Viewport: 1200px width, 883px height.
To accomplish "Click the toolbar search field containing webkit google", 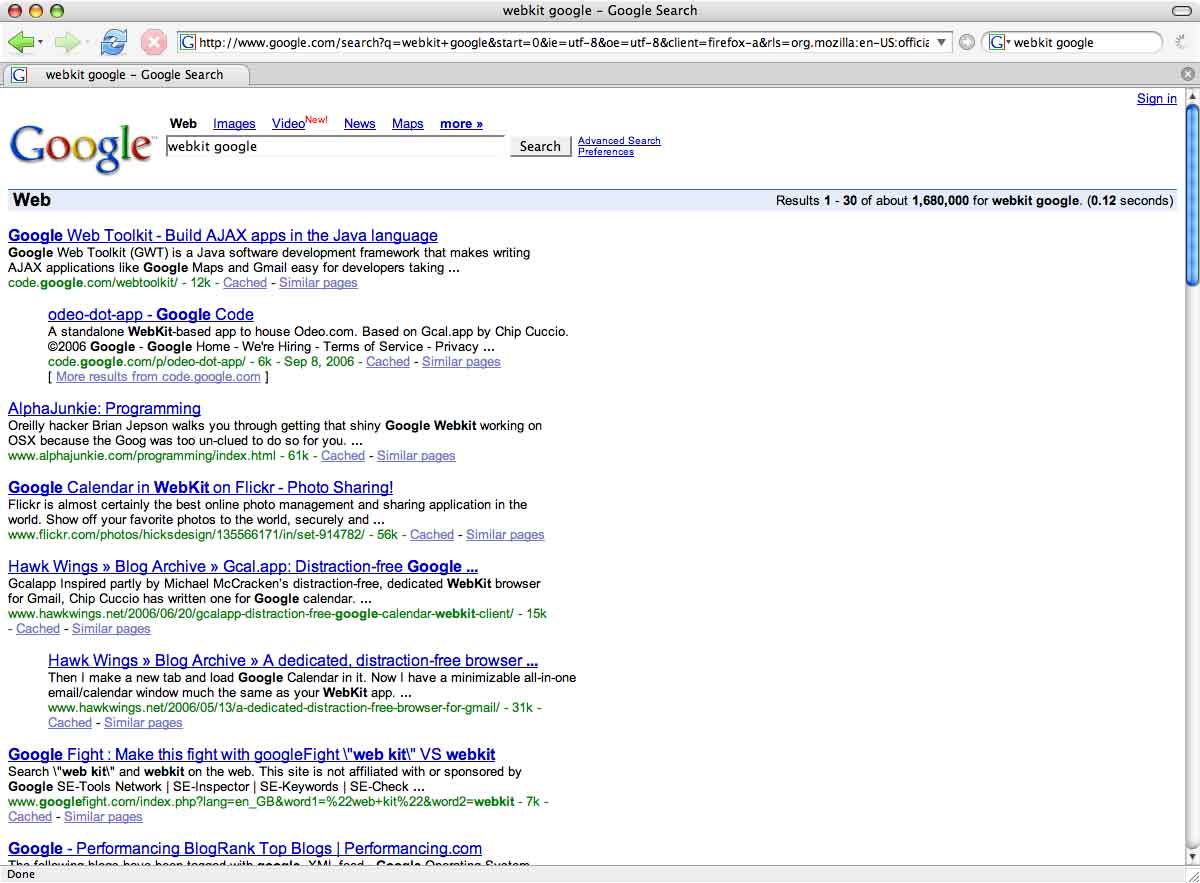I will pyautogui.click(x=1085, y=42).
